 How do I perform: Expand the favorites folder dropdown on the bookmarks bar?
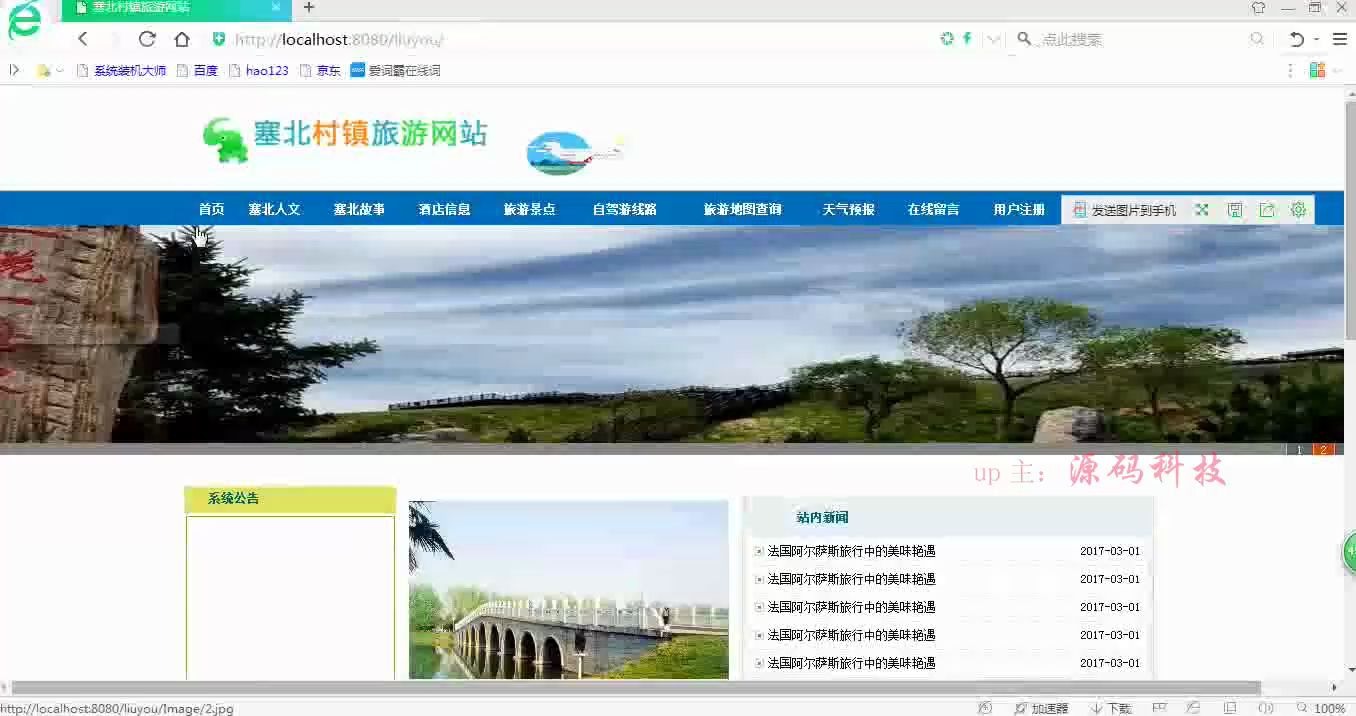coord(57,70)
